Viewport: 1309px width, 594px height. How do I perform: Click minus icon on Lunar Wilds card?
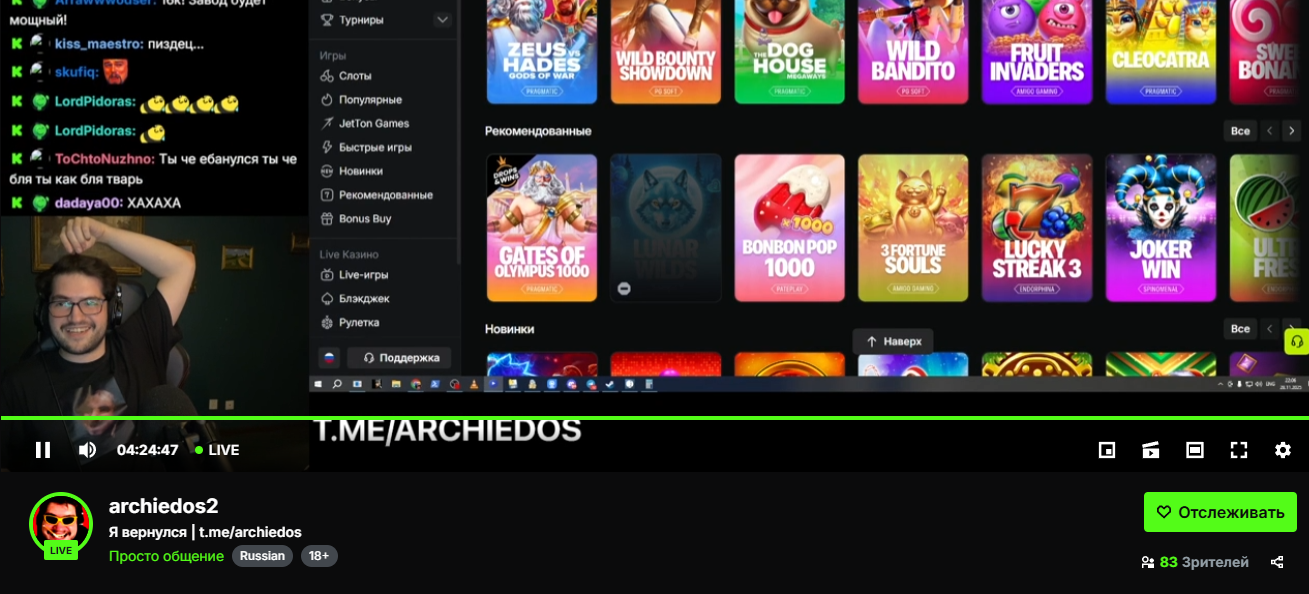point(624,288)
